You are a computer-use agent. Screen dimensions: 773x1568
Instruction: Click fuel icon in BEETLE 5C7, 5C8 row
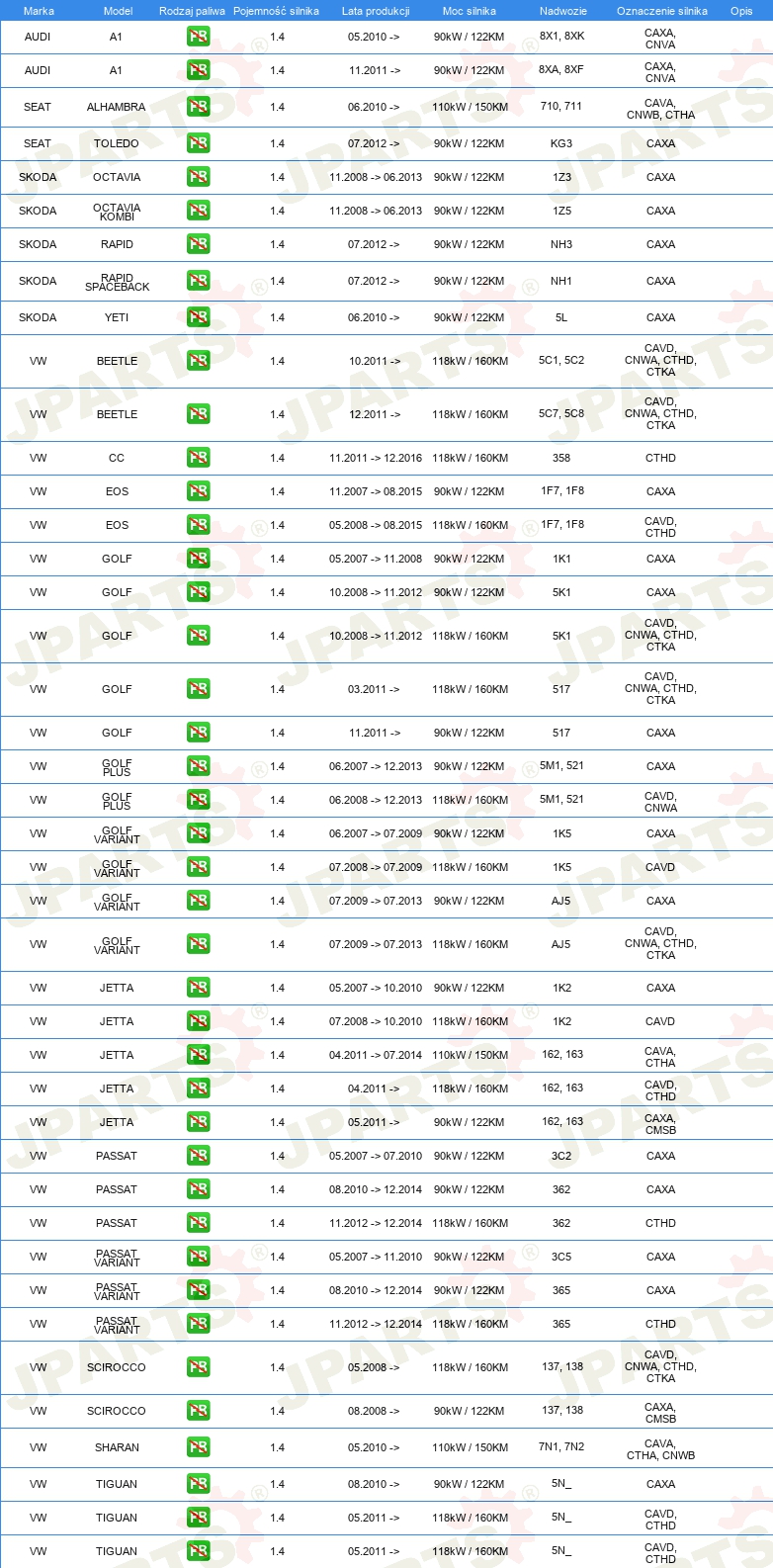[198, 414]
